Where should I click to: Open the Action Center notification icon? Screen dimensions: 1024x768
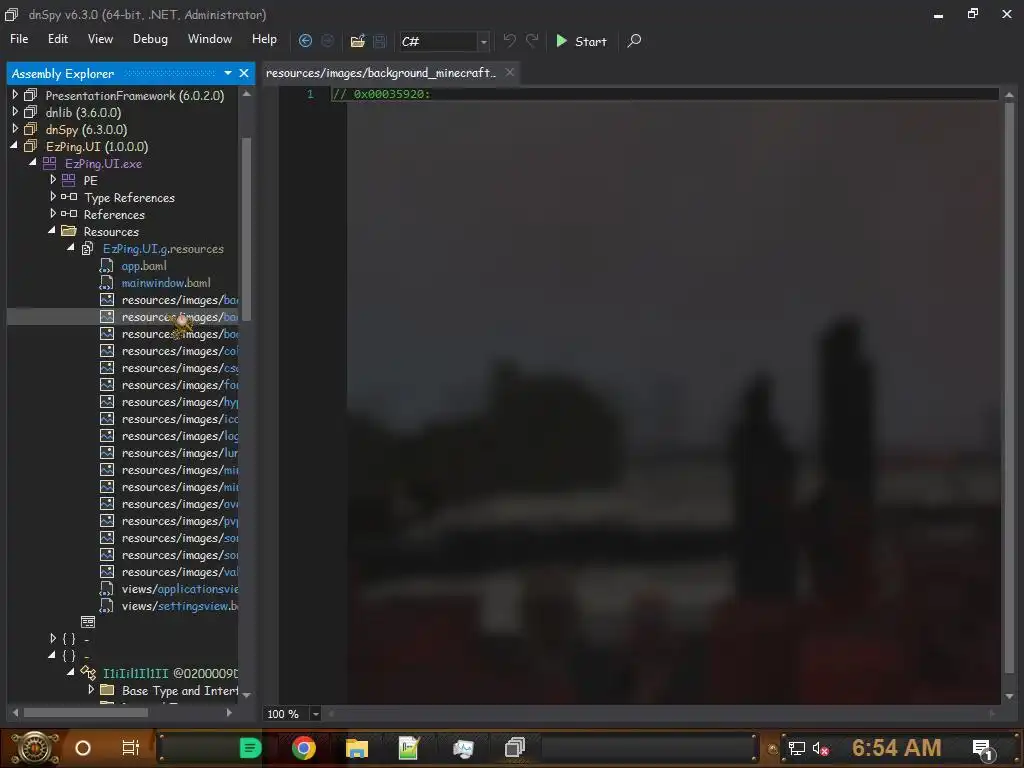pyautogui.click(x=983, y=749)
